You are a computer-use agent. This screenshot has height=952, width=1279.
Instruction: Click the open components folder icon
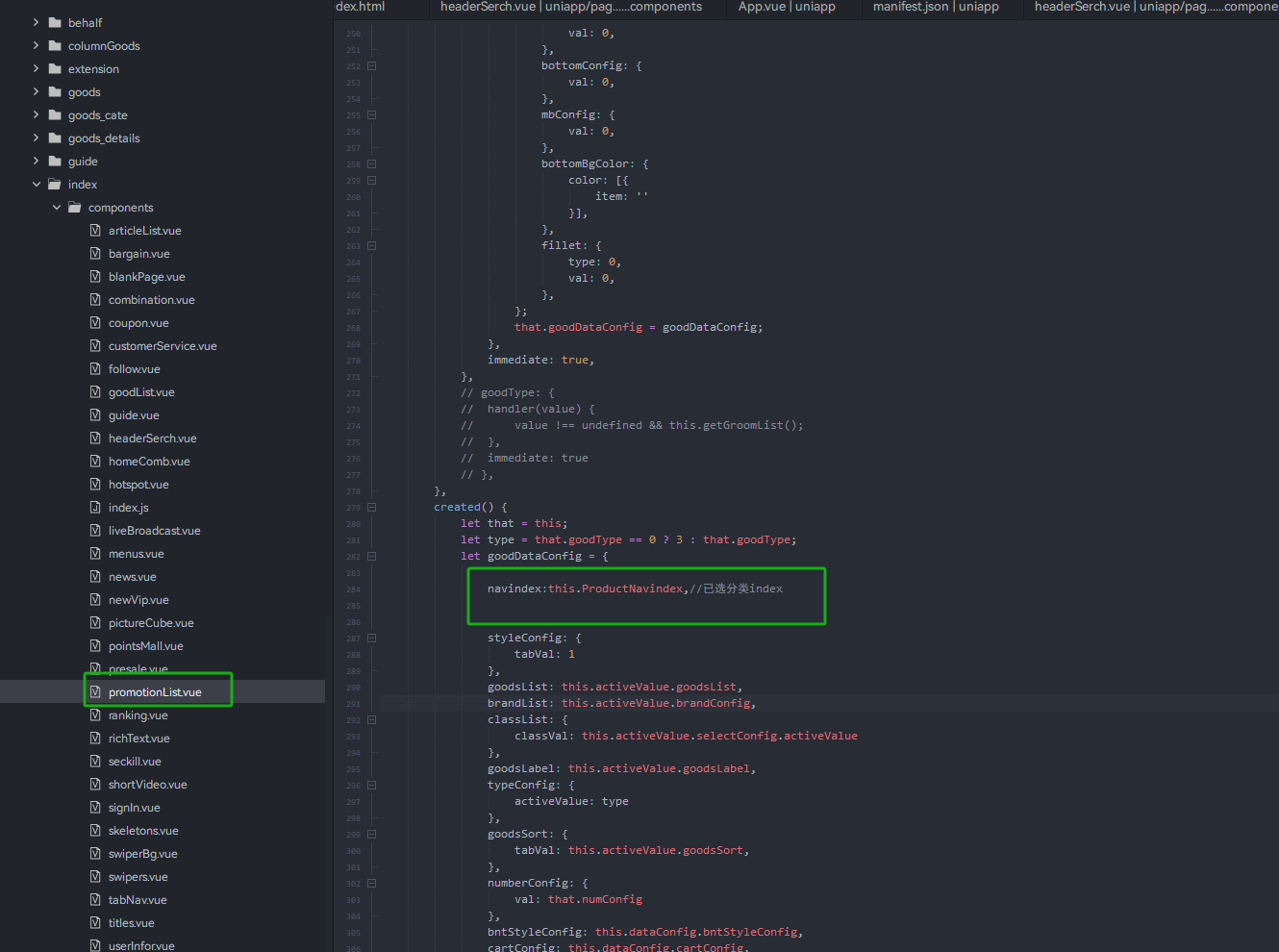click(75, 207)
